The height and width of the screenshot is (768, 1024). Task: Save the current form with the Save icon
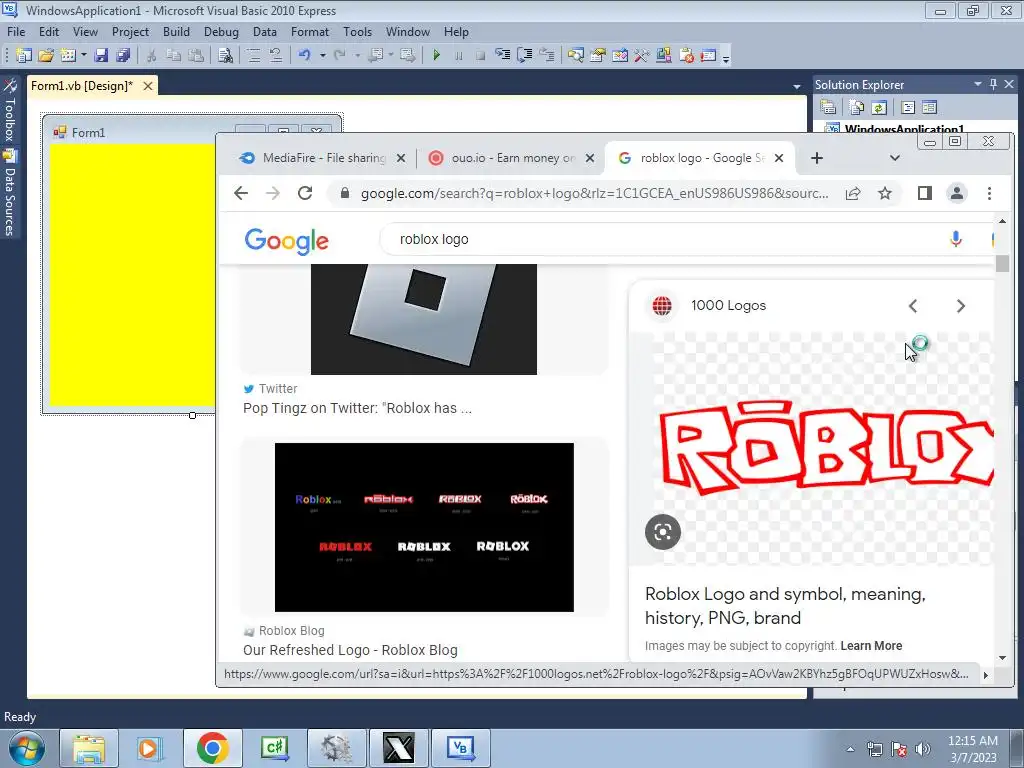tap(101, 56)
